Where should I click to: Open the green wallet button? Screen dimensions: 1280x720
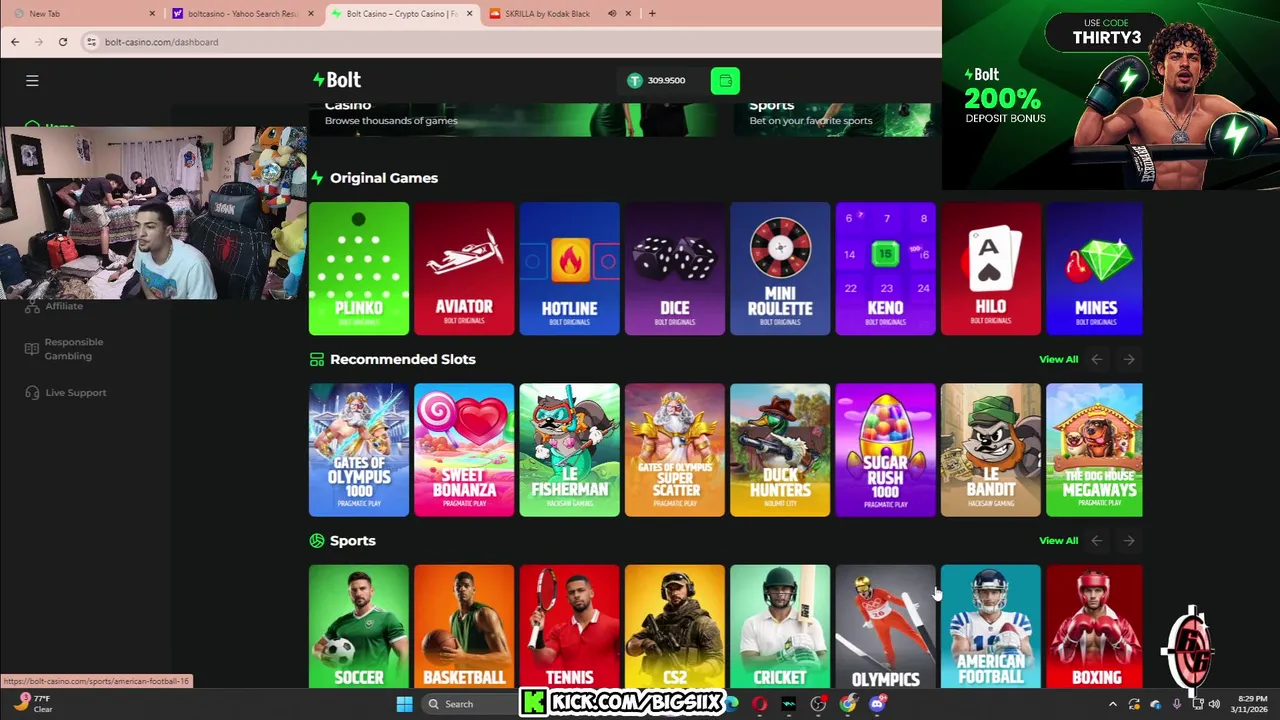pyautogui.click(x=725, y=80)
